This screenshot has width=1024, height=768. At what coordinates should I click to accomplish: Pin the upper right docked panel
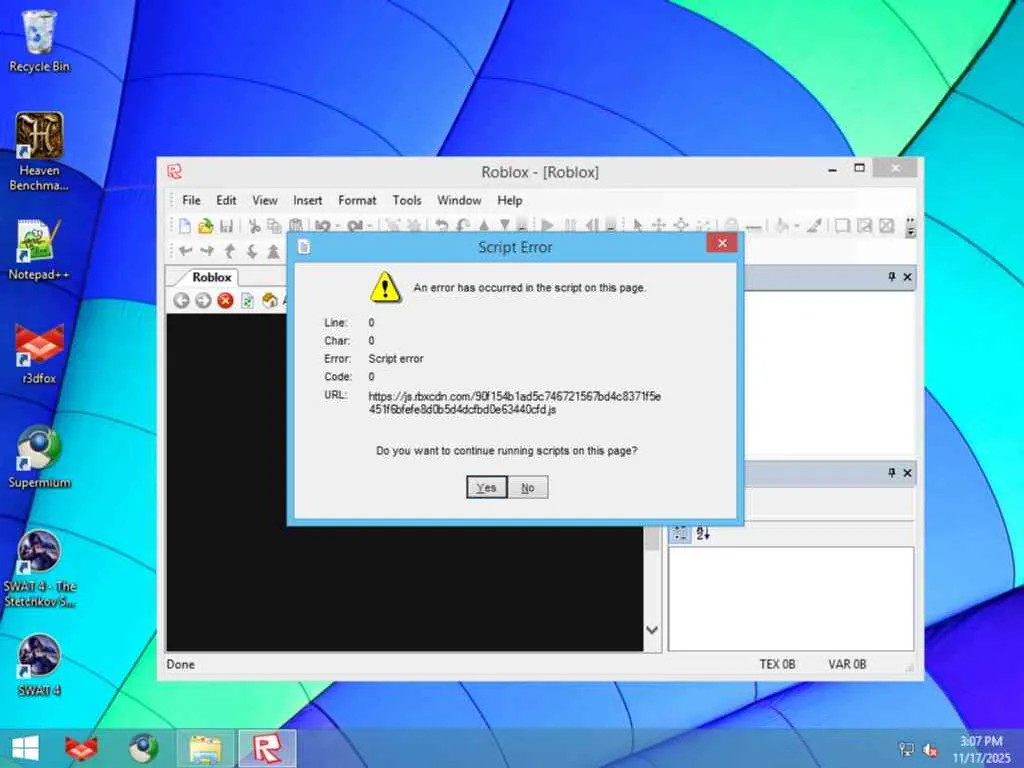click(x=891, y=277)
